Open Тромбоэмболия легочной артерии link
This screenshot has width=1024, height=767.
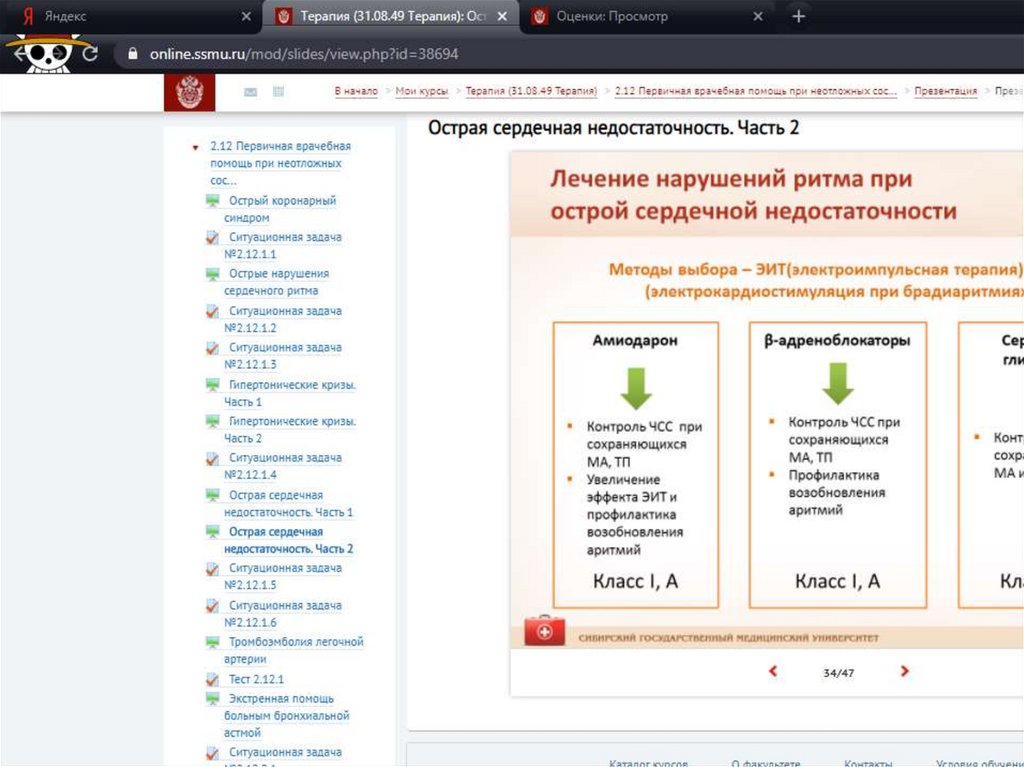[294, 651]
